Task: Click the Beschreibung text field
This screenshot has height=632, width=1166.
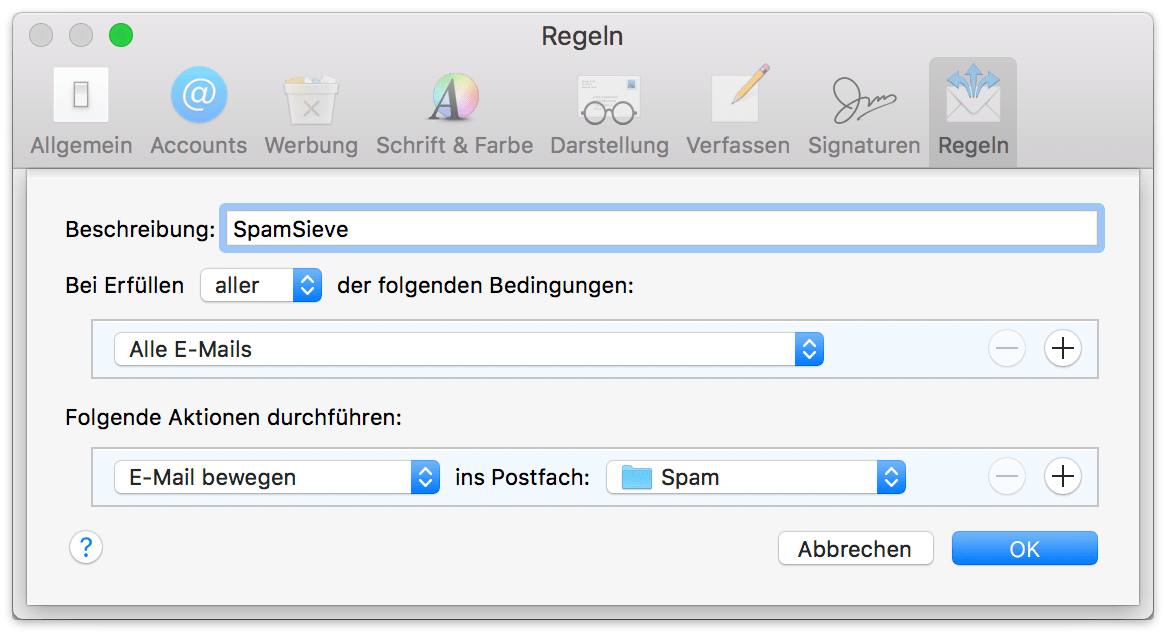Action: (662, 229)
